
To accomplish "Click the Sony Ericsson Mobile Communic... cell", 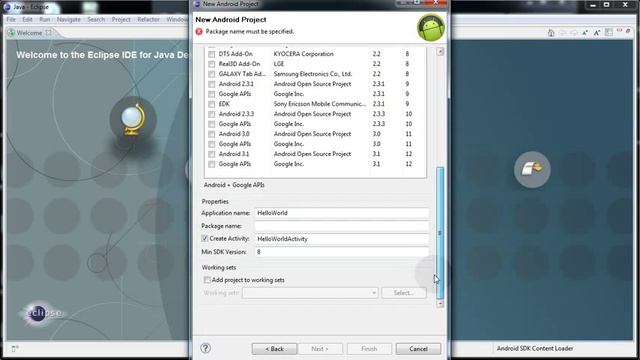I will pyautogui.click(x=320, y=104).
